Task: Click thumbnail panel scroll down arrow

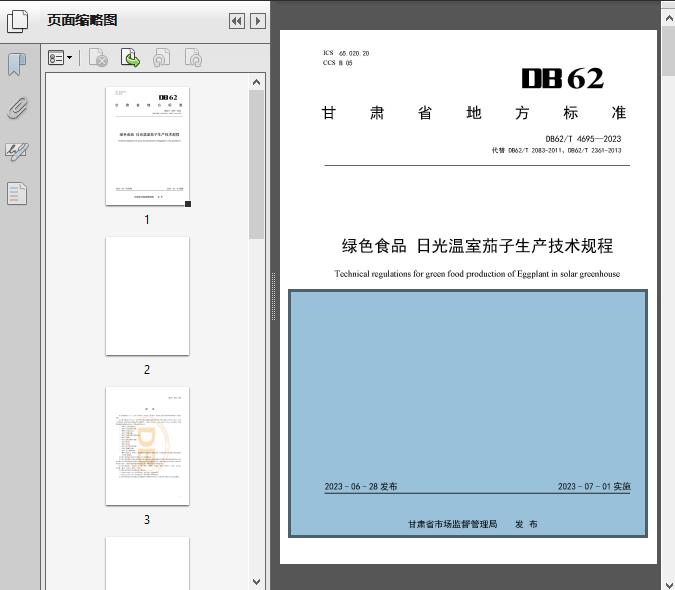Action: tap(257, 582)
